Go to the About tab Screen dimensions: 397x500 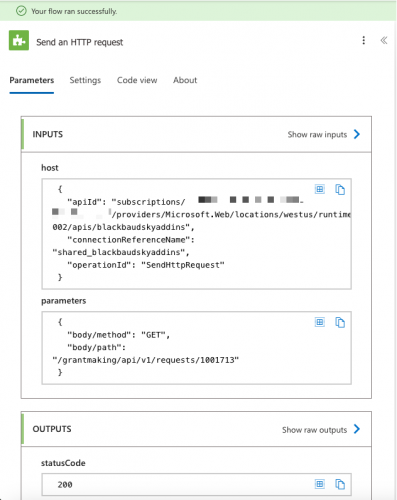[x=185, y=80]
